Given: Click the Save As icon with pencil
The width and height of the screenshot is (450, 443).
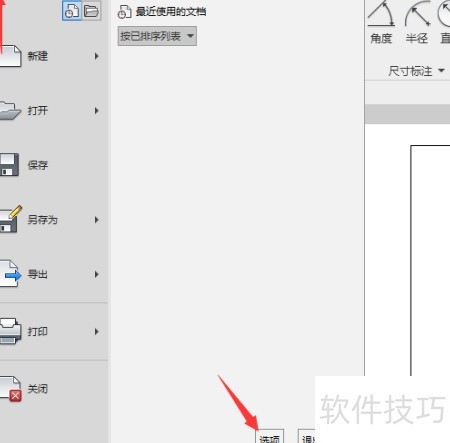Looking at the screenshot, I should coord(11,219).
